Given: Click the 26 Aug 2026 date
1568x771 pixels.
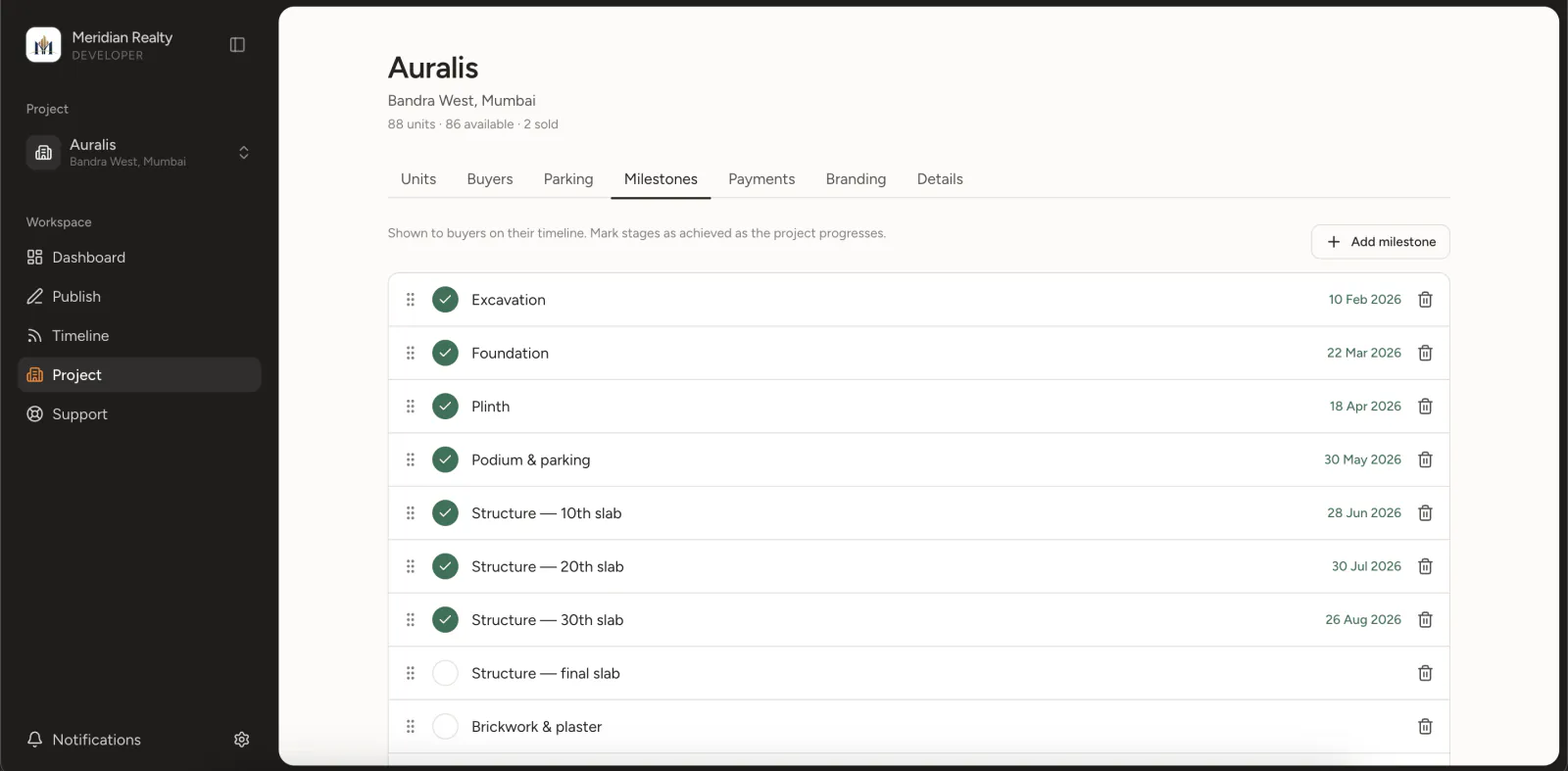Looking at the screenshot, I should (1363, 620).
